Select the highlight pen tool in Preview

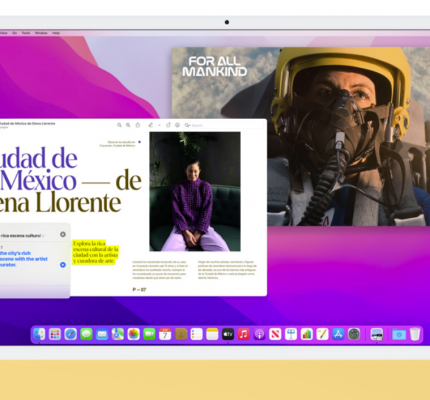[151, 125]
